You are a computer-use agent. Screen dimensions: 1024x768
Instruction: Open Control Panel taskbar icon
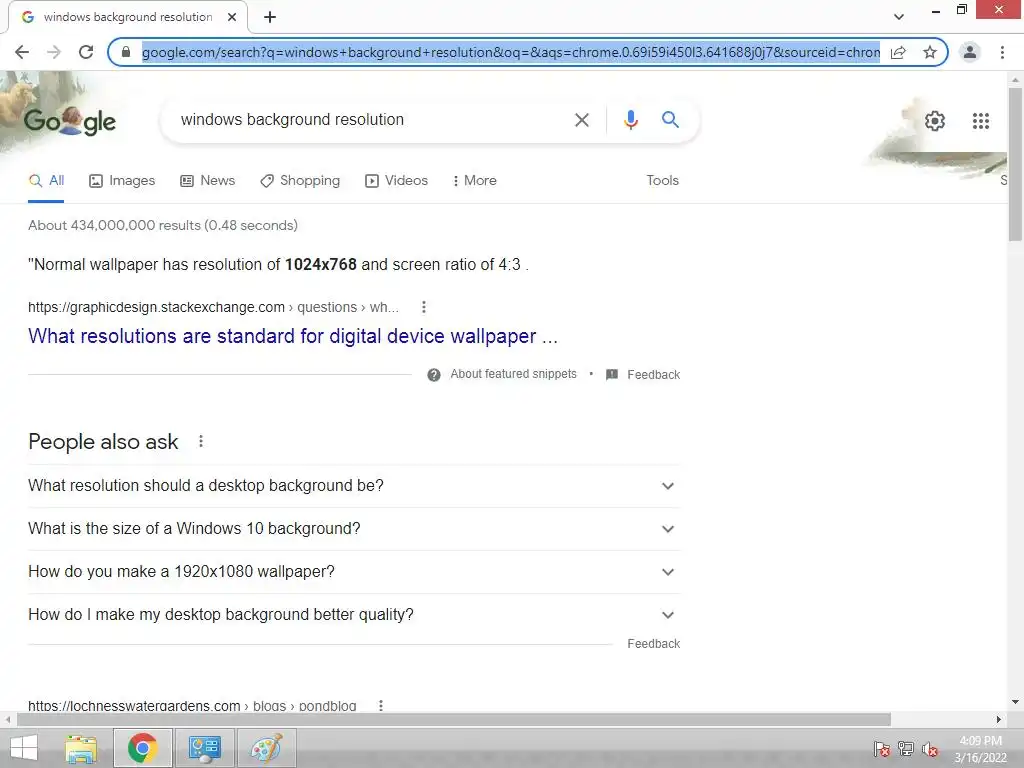point(204,748)
